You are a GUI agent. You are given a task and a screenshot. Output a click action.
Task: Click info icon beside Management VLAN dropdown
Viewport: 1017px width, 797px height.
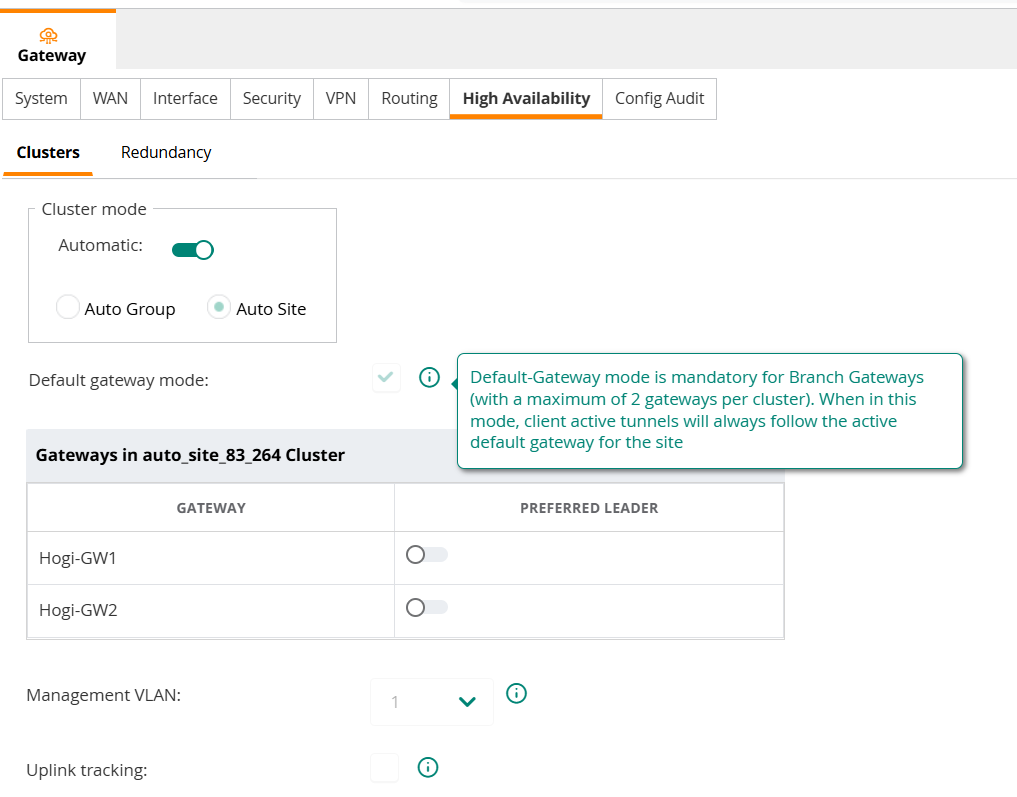pos(516,693)
